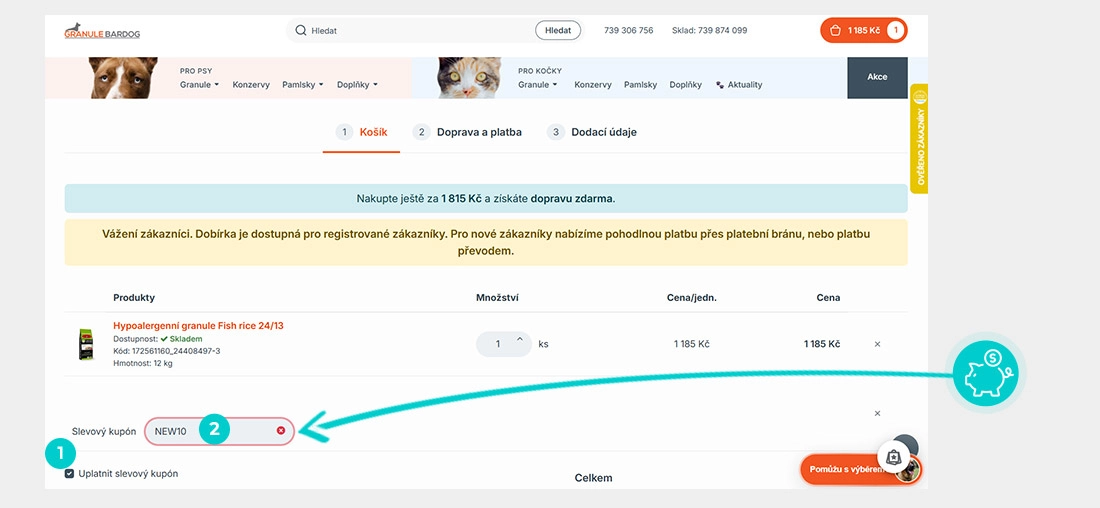Go to the Doprava a platba step

(467, 132)
